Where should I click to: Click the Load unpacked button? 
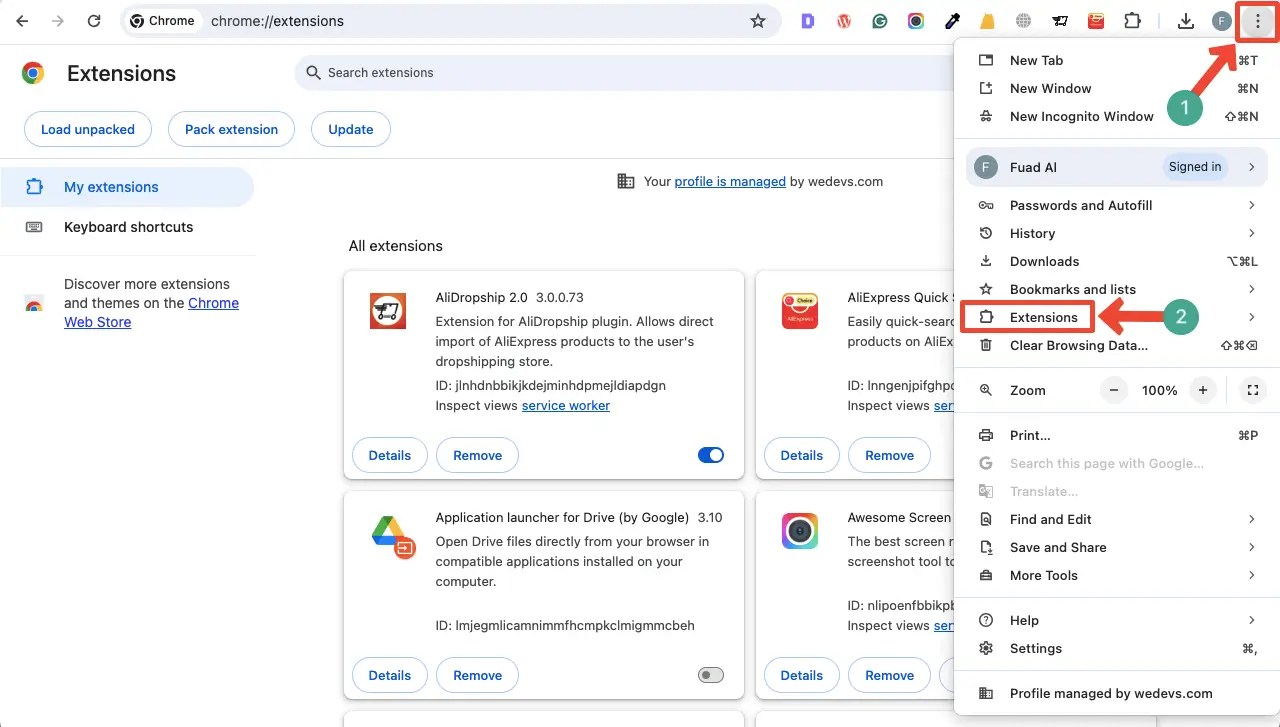click(87, 129)
